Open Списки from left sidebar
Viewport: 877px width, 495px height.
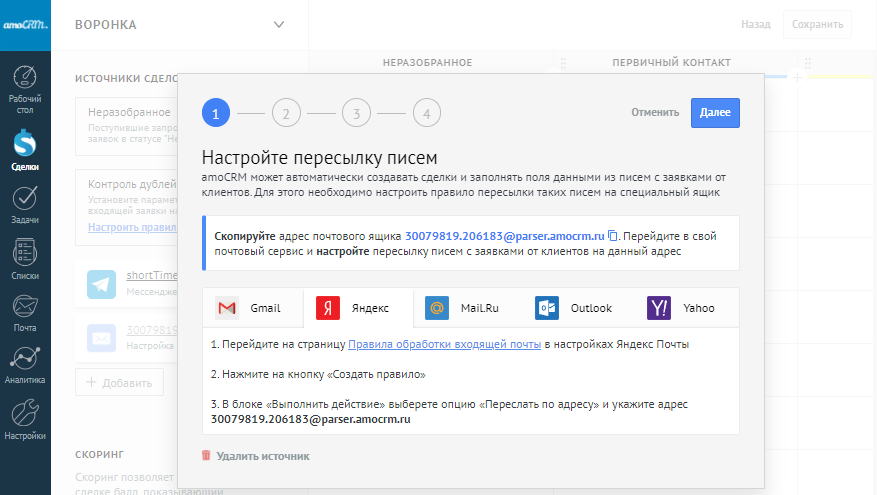(x=25, y=258)
